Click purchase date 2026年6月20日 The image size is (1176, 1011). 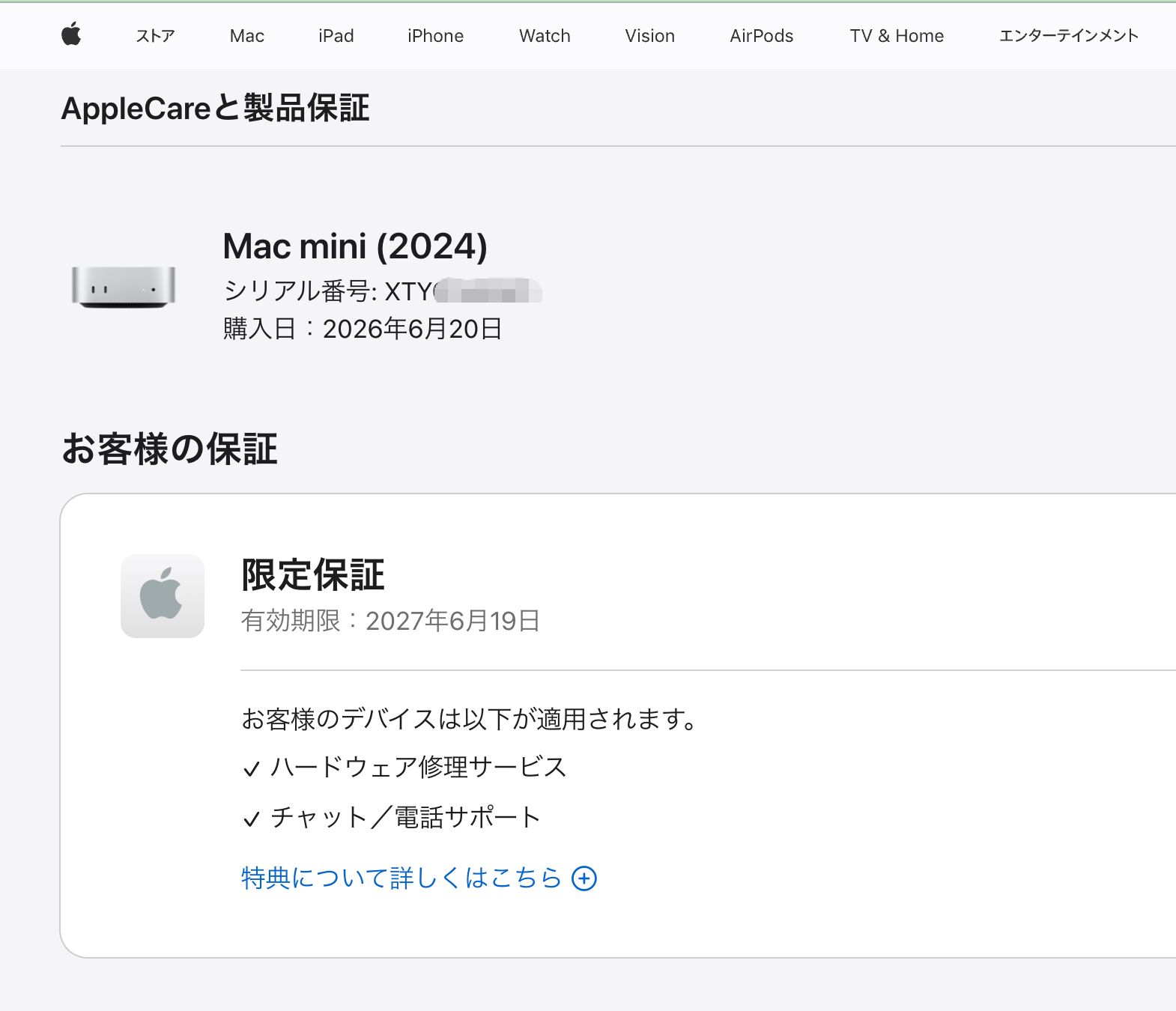click(413, 329)
